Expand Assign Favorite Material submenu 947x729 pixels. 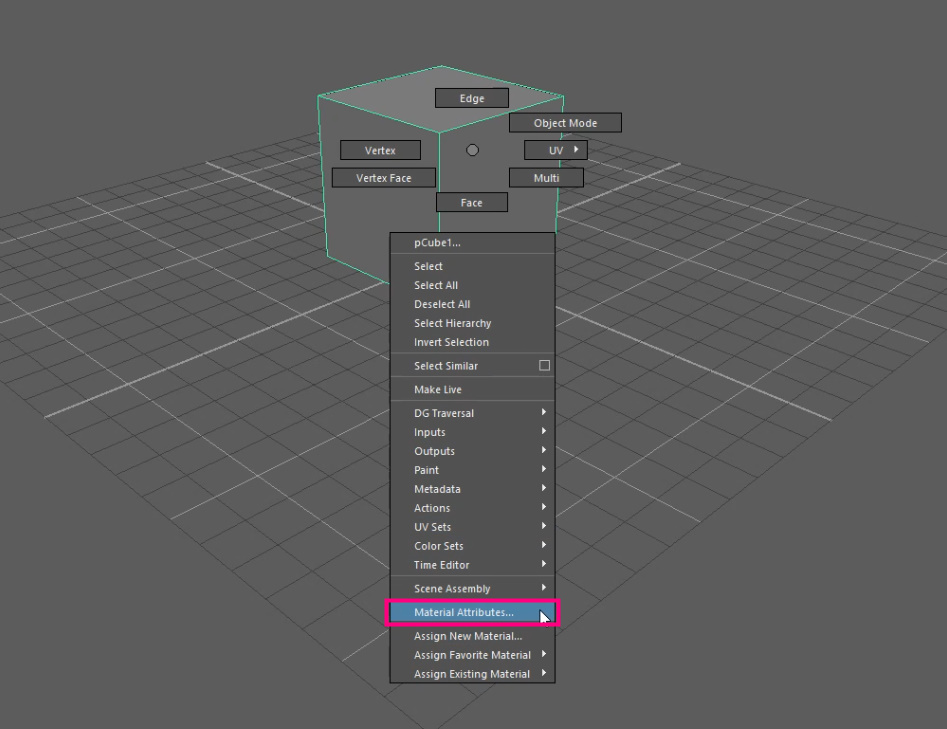(x=472, y=655)
